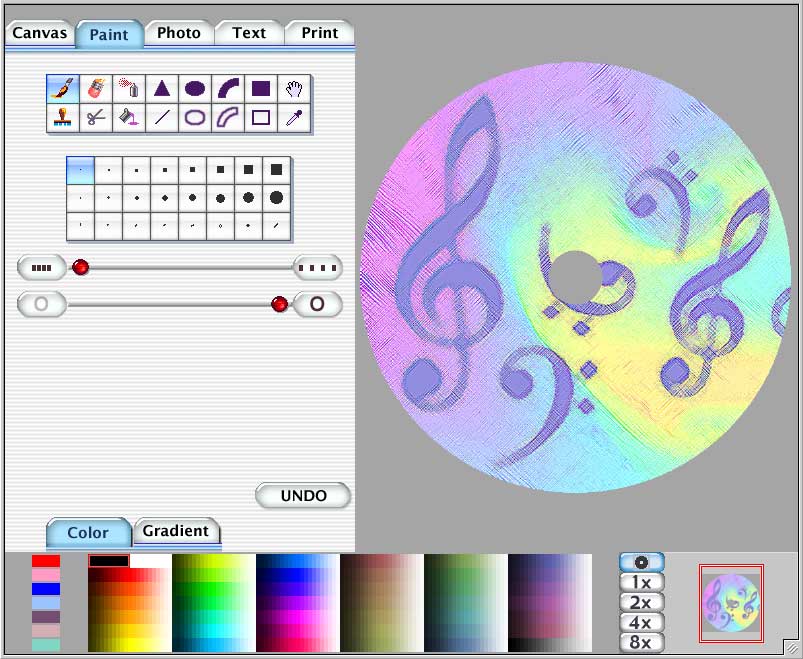The width and height of the screenshot is (803, 659).
Task: Set zoom to 8x
Action: (642, 642)
